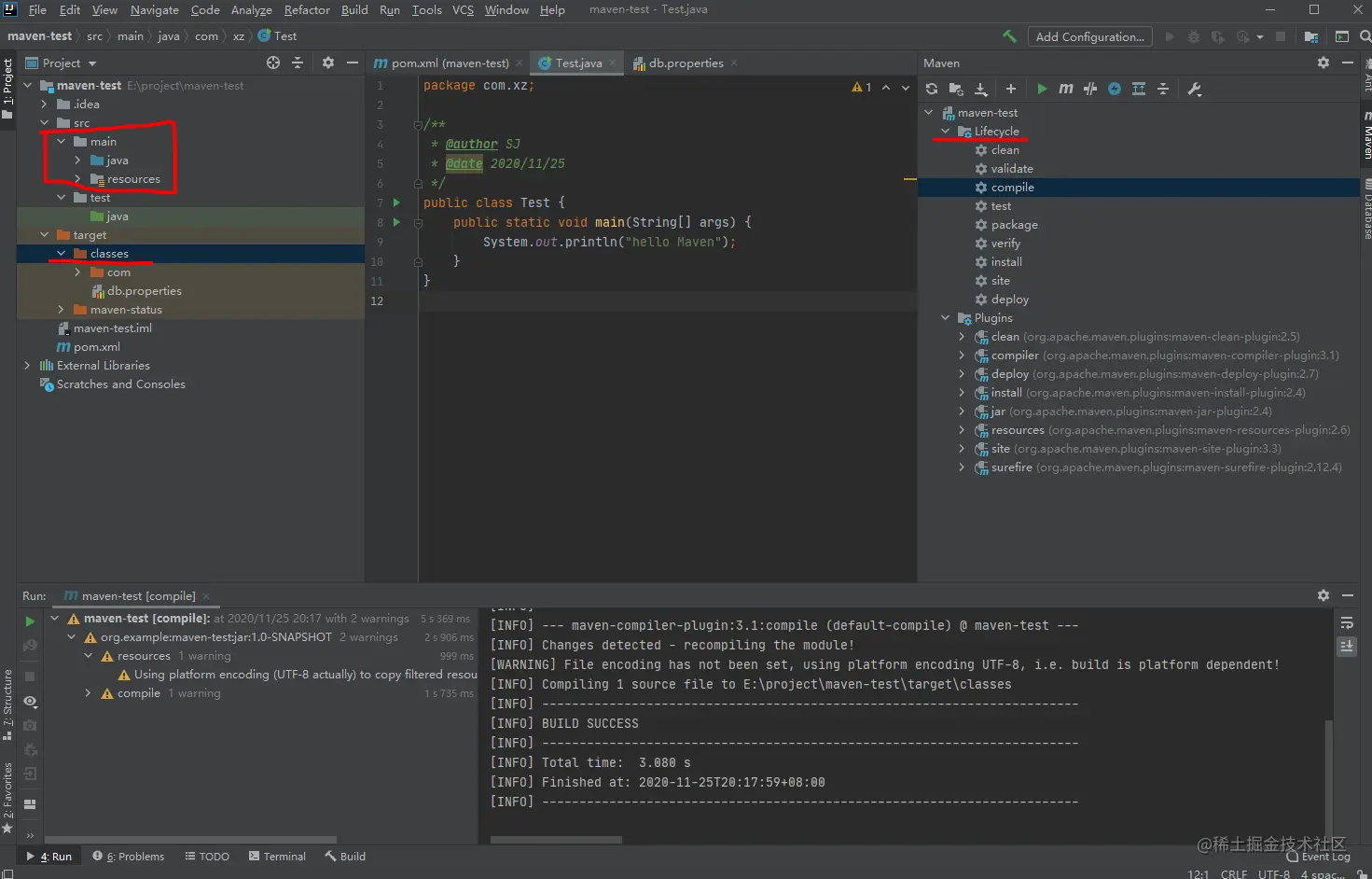Open VCS menu

tap(463, 10)
